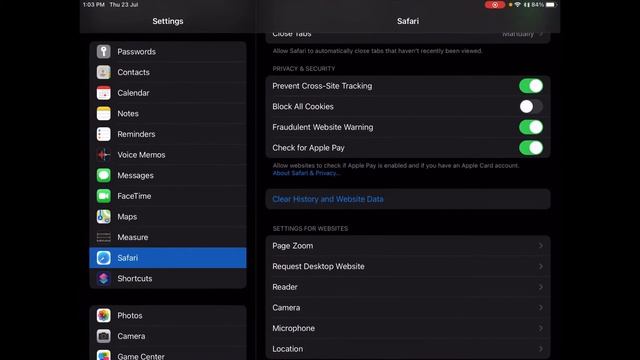The width and height of the screenshot is (640, 360).
Task: Select Reminders in settings sidebar
Action: (168, 134)
